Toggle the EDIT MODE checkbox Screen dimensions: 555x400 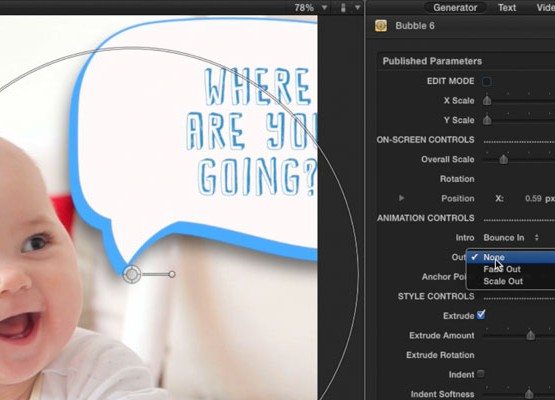click(487, 81)
